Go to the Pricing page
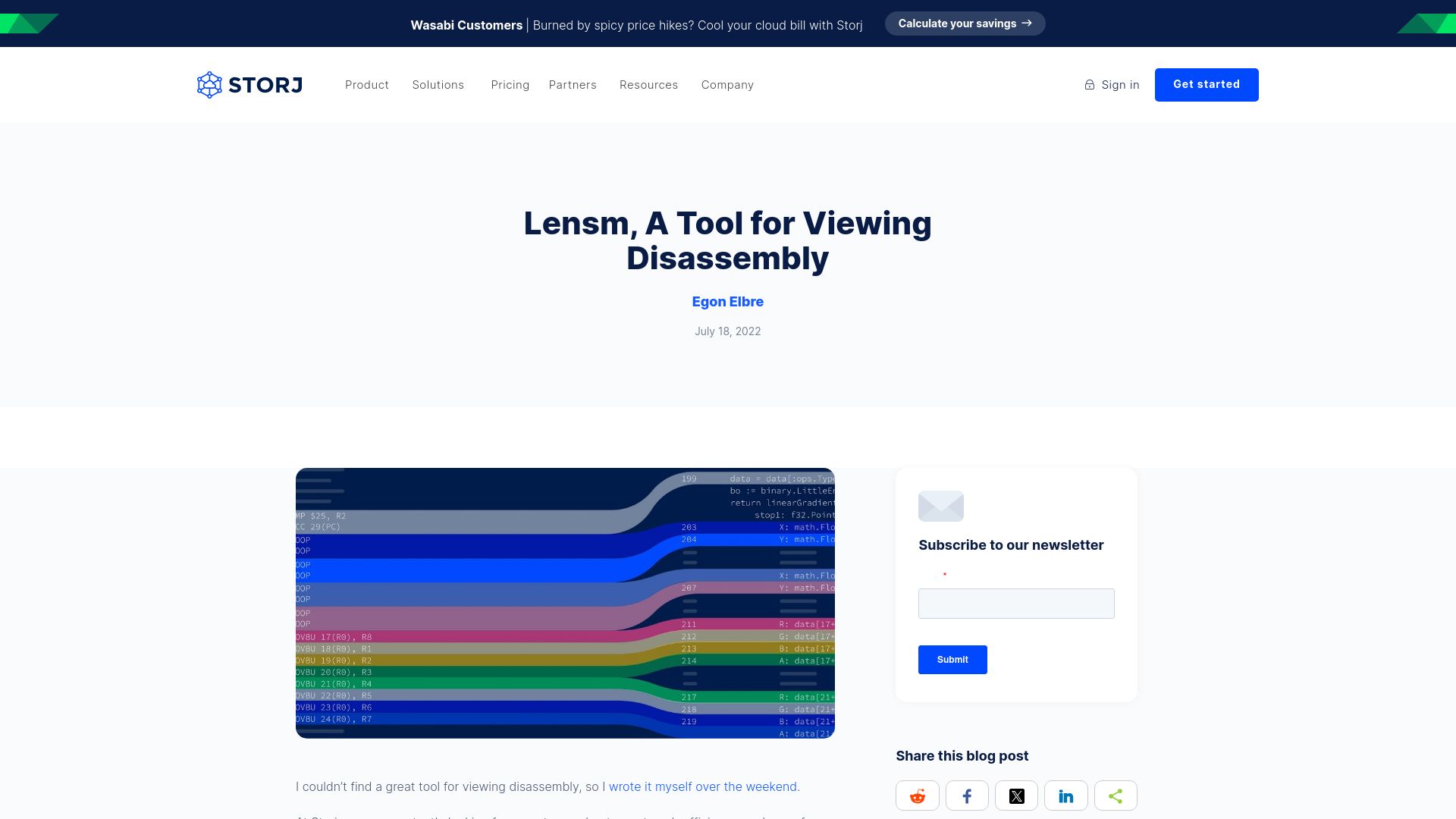 pos(510,85)
